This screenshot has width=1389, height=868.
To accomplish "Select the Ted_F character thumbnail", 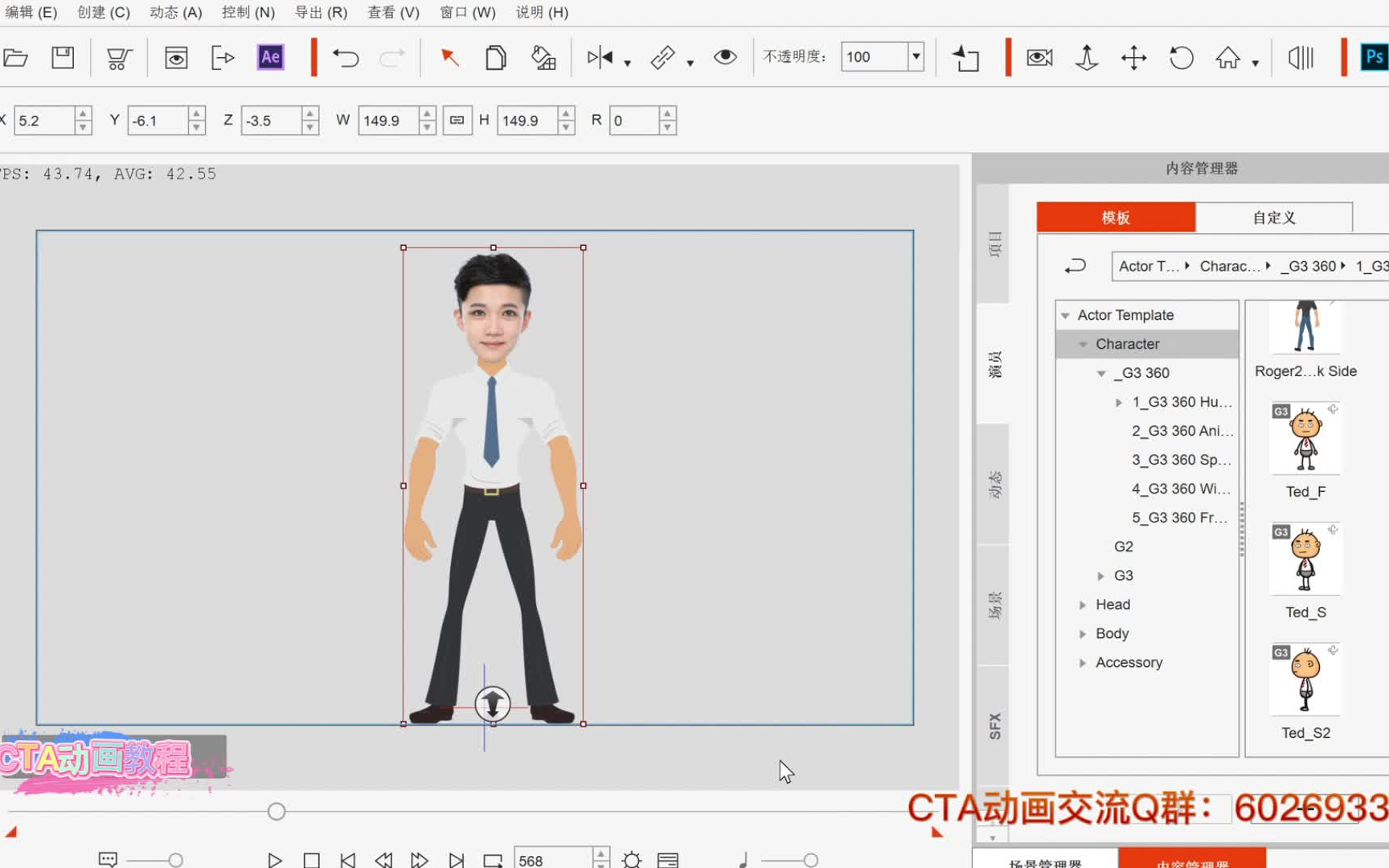I will (x=1305, y=436).
